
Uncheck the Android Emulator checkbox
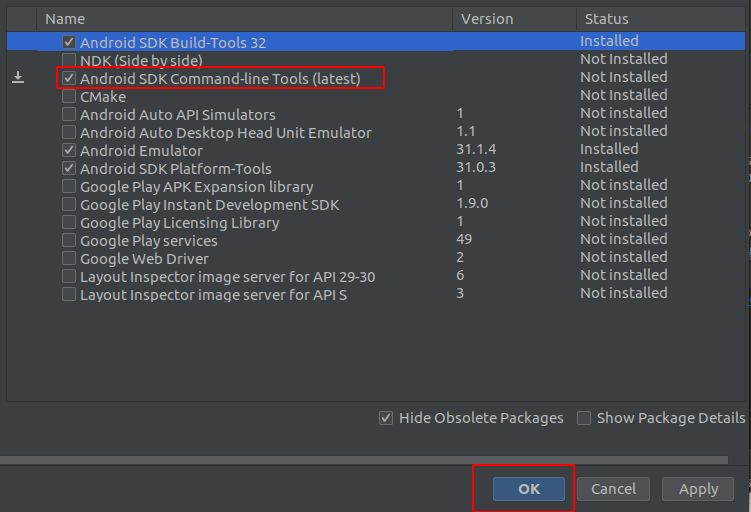click(x=69, y=150)
